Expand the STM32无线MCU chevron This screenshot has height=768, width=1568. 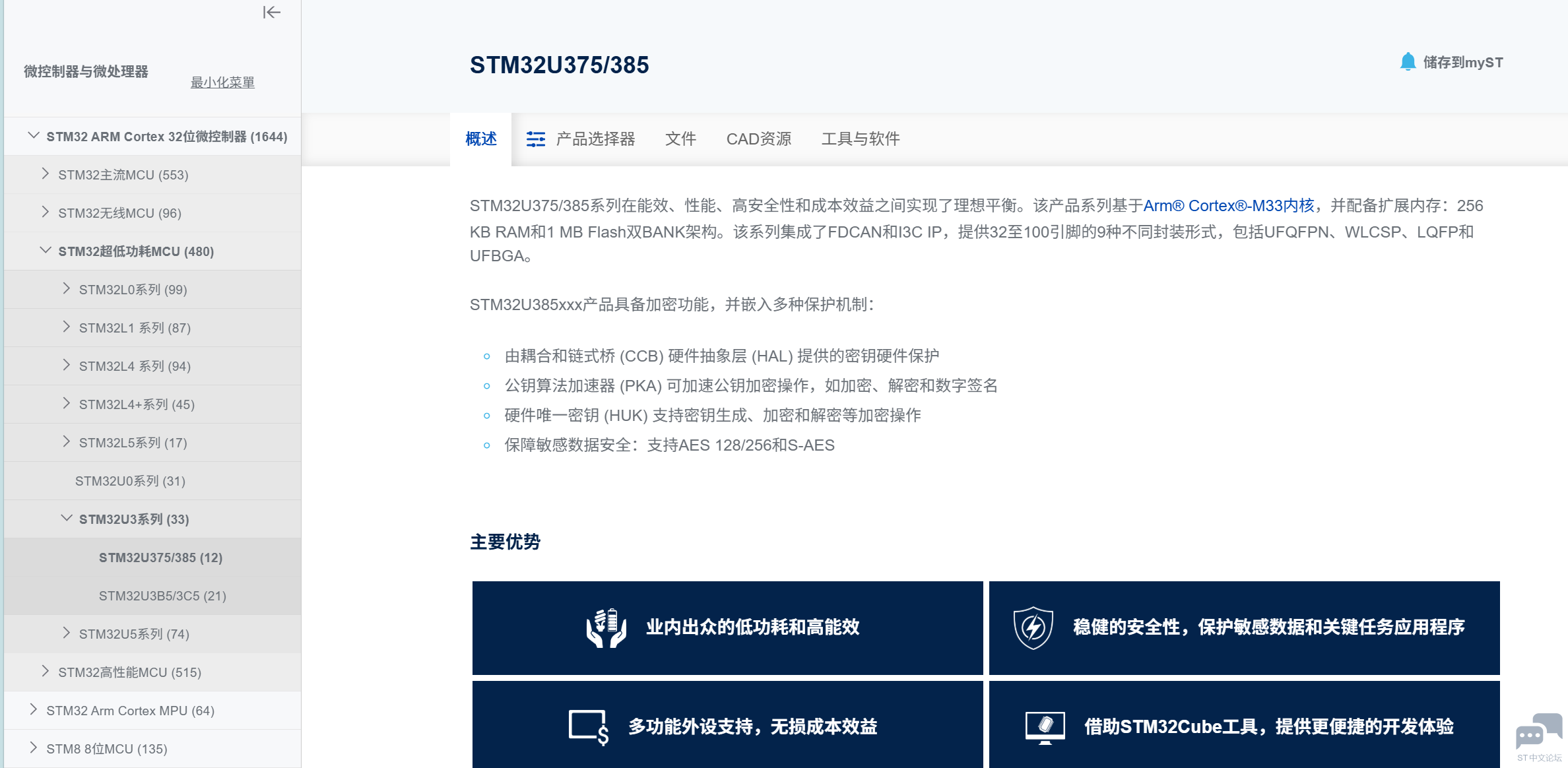(45, 212)
